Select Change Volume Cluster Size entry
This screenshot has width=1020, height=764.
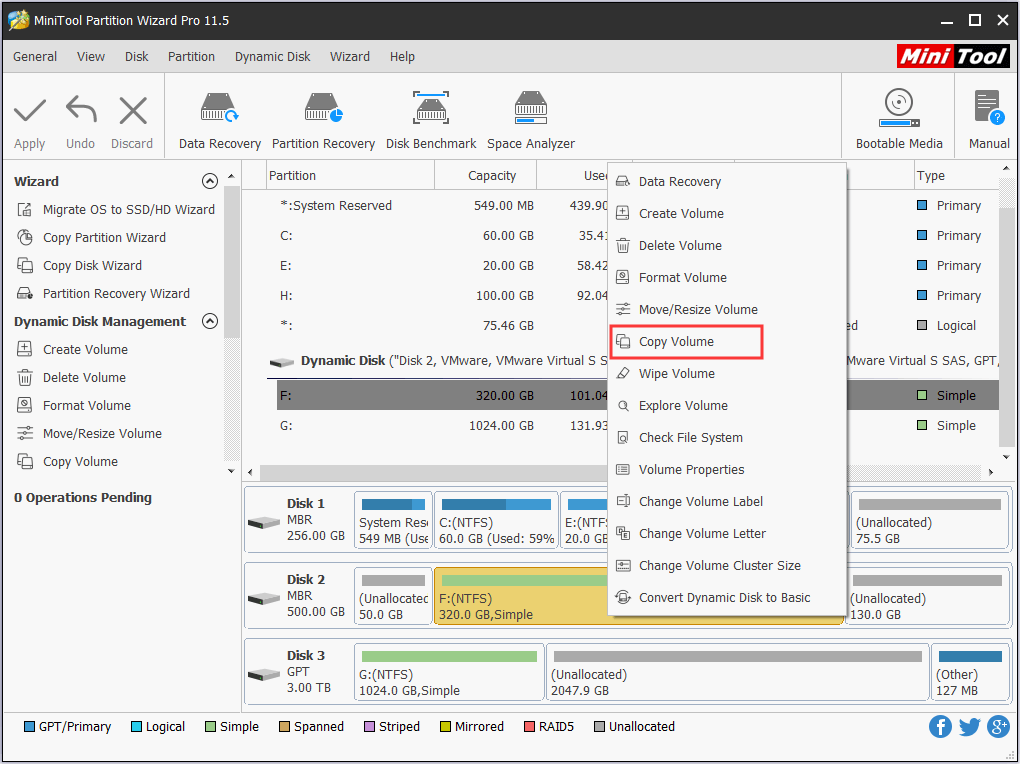727,566
